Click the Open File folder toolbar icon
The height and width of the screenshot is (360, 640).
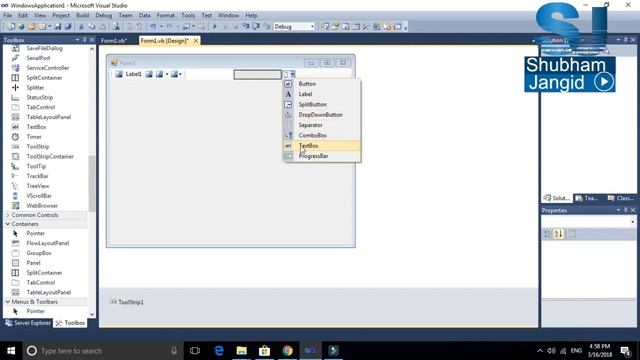[32, 27]
